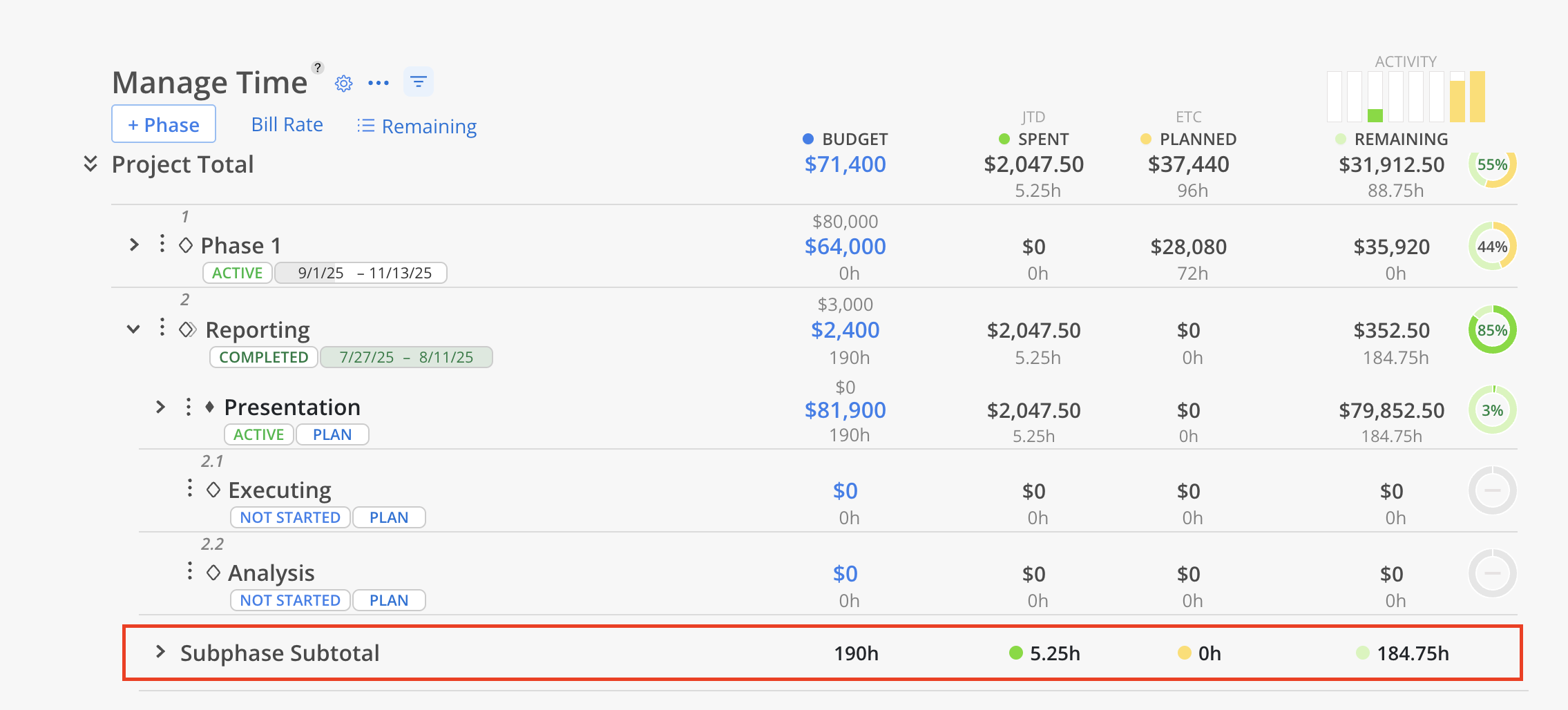This screenshot has height=710, width=1568.
Task: Toggle NOT STARTED status on Executing
Action: tap(290, 517)
